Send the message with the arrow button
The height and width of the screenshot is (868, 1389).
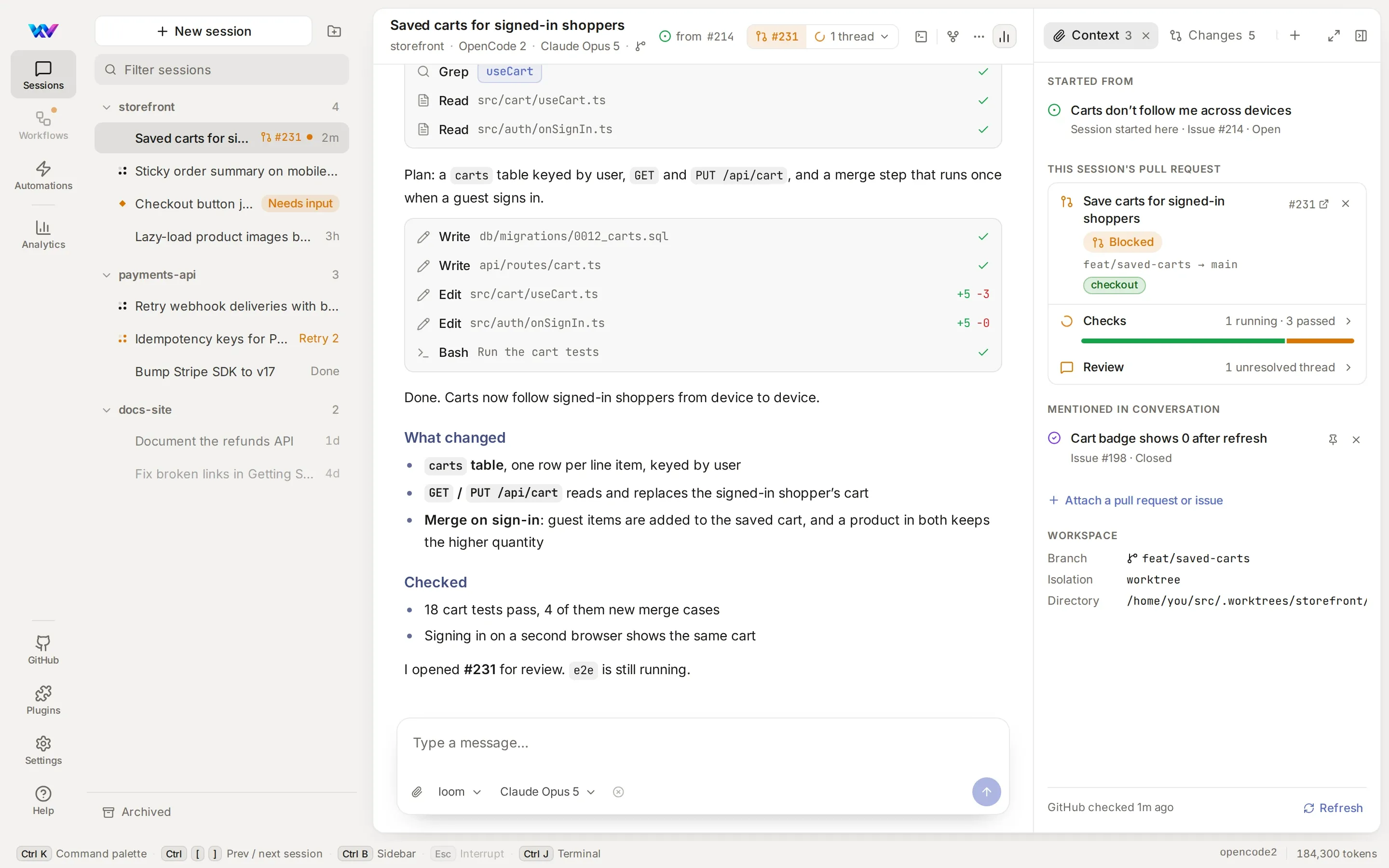986,792
